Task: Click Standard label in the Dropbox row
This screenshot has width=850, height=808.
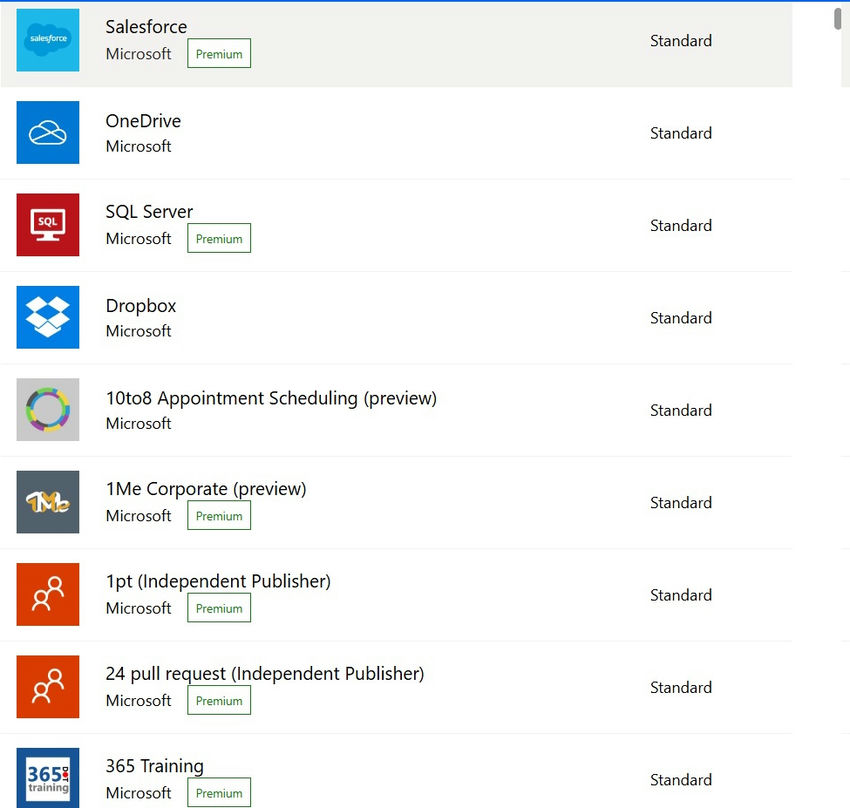Action: pyautogui.click(x=681, y=318)
